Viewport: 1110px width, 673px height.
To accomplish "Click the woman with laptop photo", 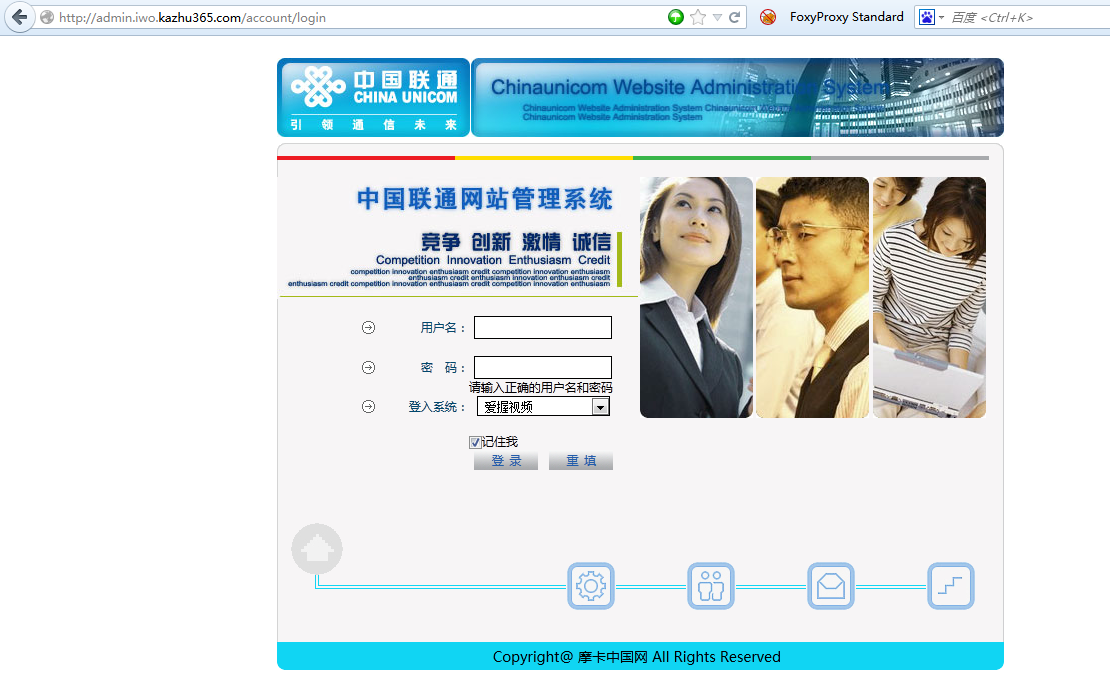I will [929, 297].
